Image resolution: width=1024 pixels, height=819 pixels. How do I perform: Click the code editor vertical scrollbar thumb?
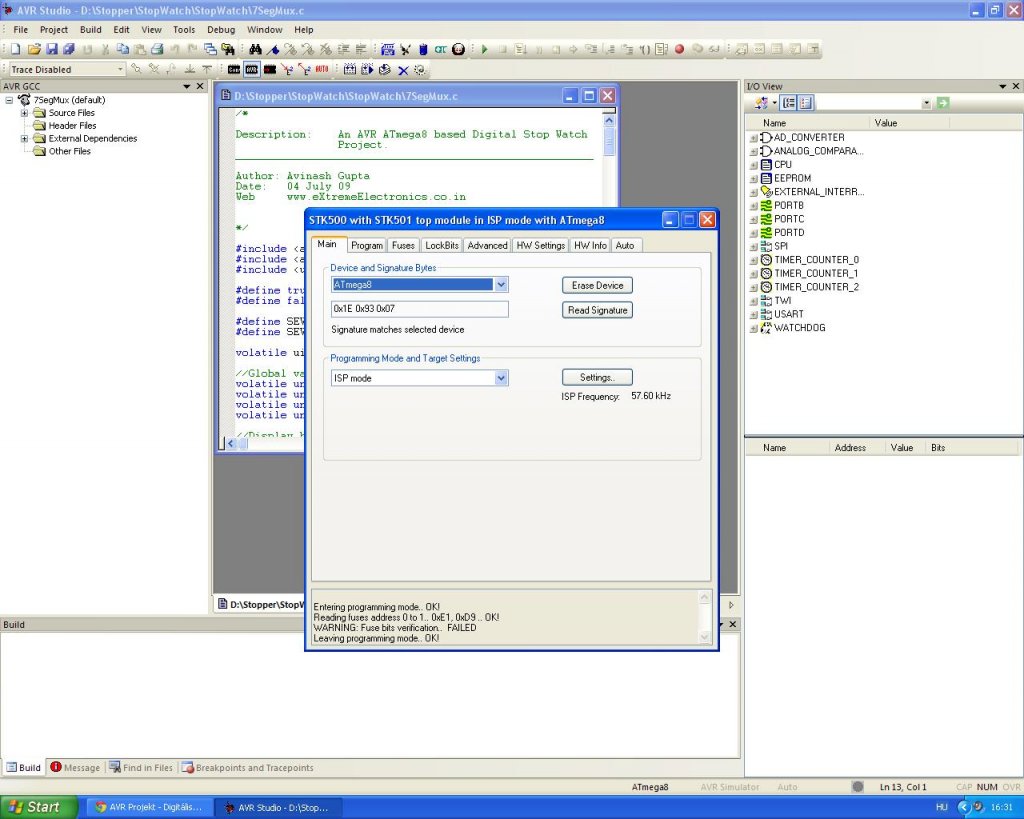click(x=609, y=141)
